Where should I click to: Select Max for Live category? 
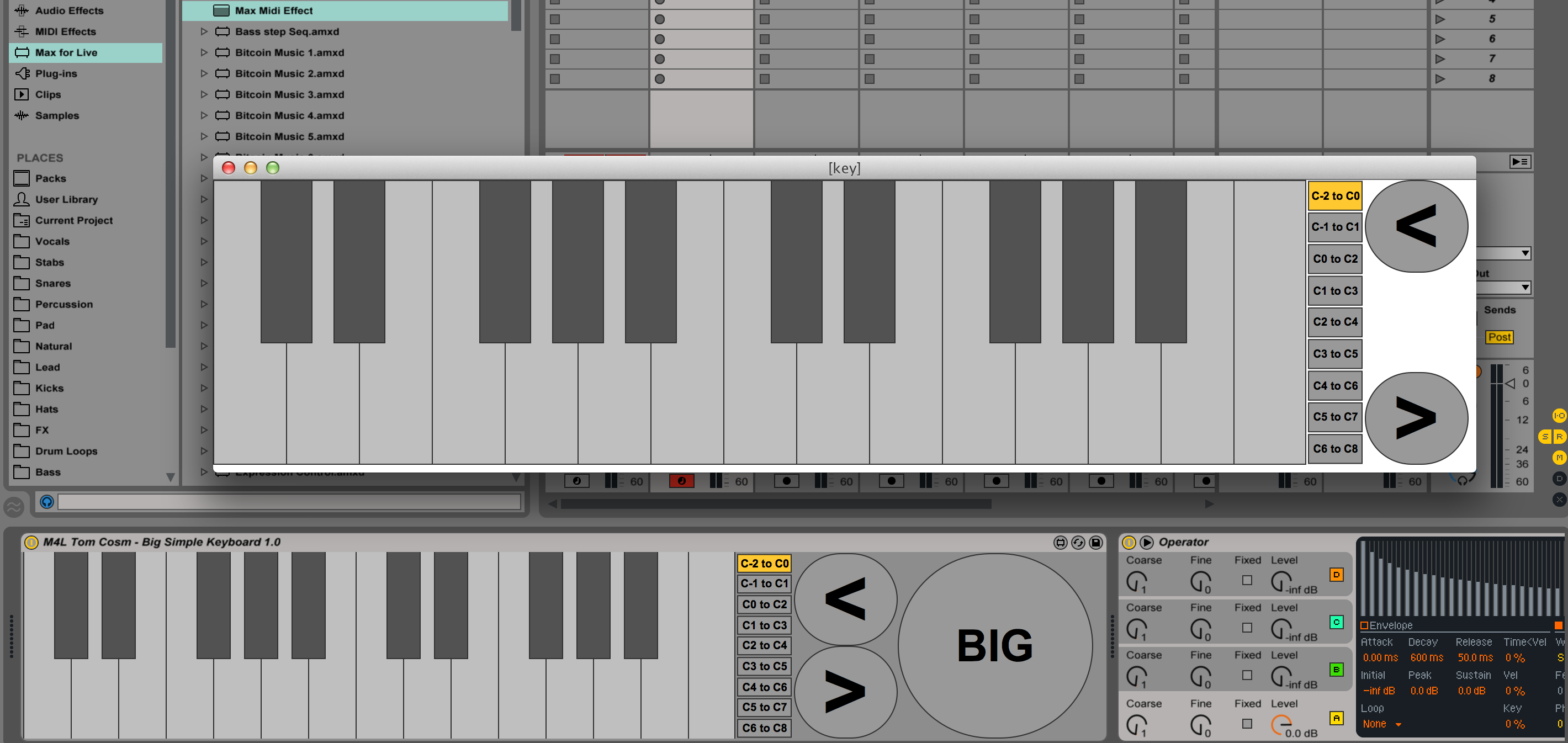click(x=66, y=53)
